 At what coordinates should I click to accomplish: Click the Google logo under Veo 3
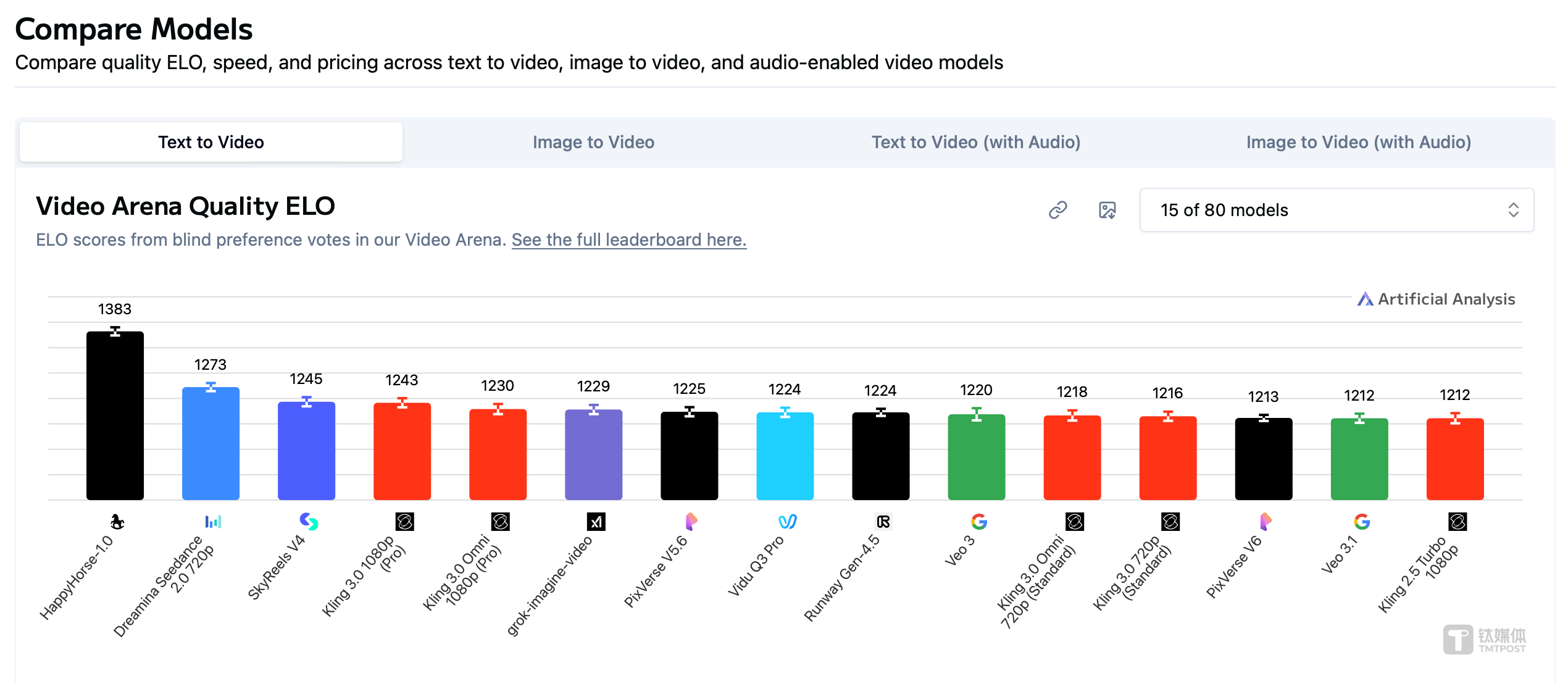[x=978, y=522]
